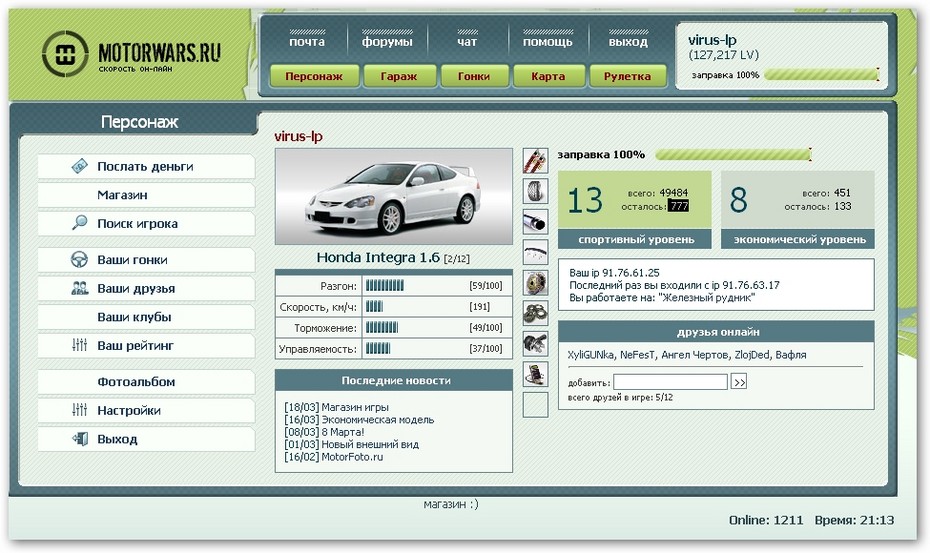Open помощь in top menu

(547, 42)
